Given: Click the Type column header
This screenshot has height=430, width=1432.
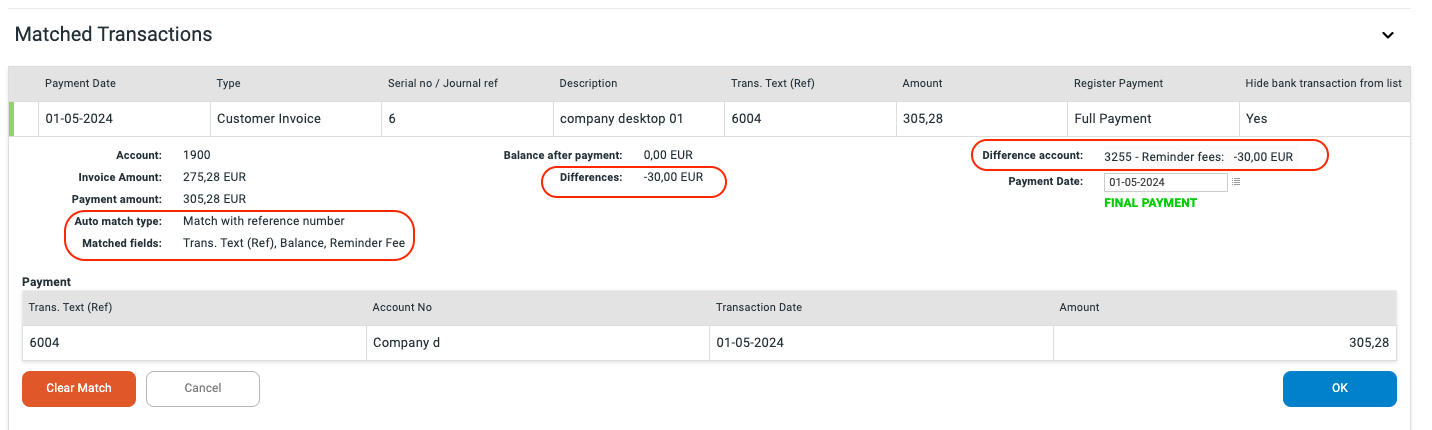Looking at the screenshot, I should coord(229,83).
